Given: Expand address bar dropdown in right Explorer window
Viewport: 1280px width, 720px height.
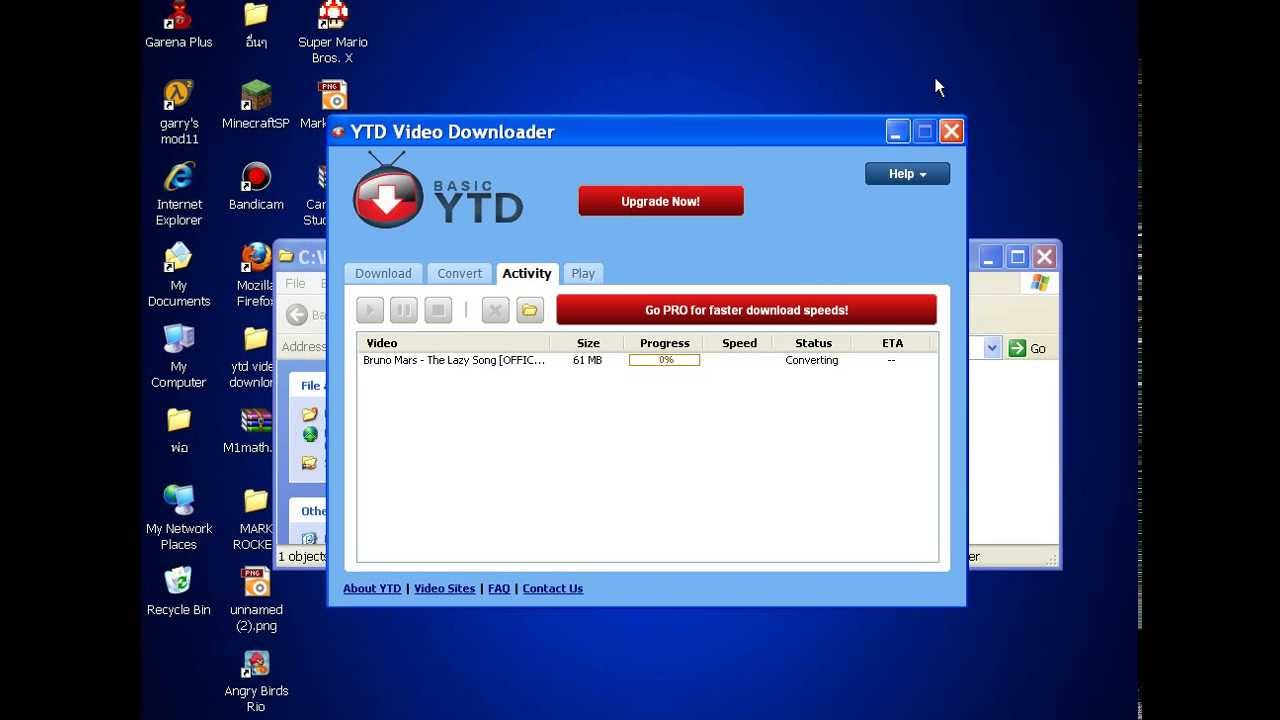Looking at the screenshot, I should tap(992, 348).
